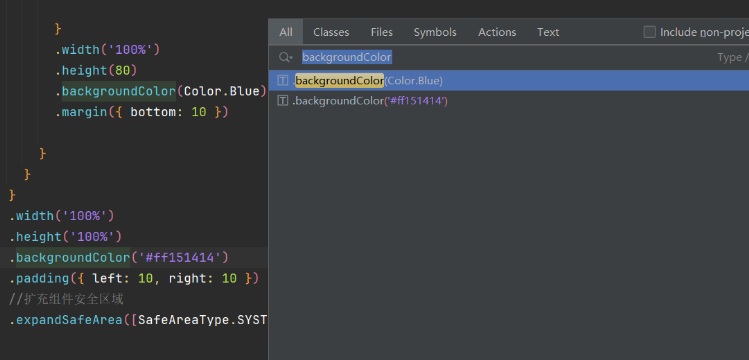Viewport: 749px width, 360px height.
Task: Switch to the All search tab
Action: coord(286,32)
